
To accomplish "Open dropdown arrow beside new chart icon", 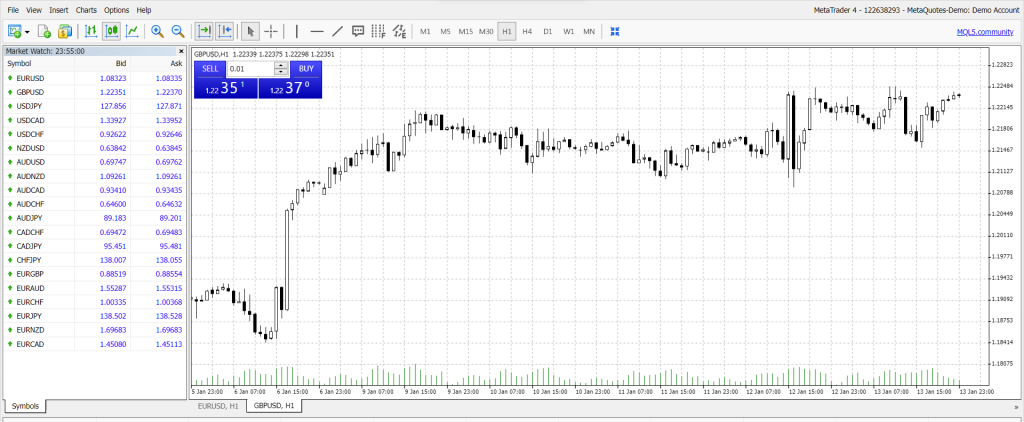I will pyautogui.click(x=28, y=31).
